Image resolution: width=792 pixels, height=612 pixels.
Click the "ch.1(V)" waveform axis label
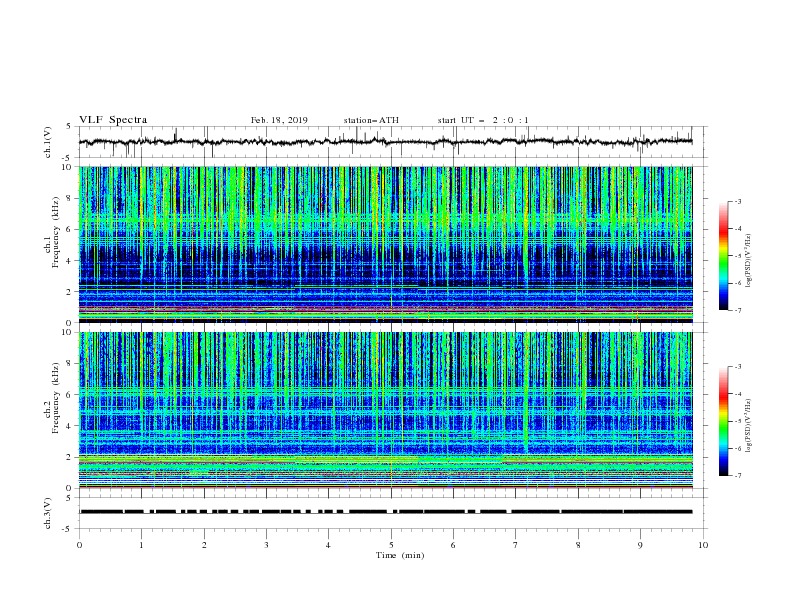(x=48, y=142)
